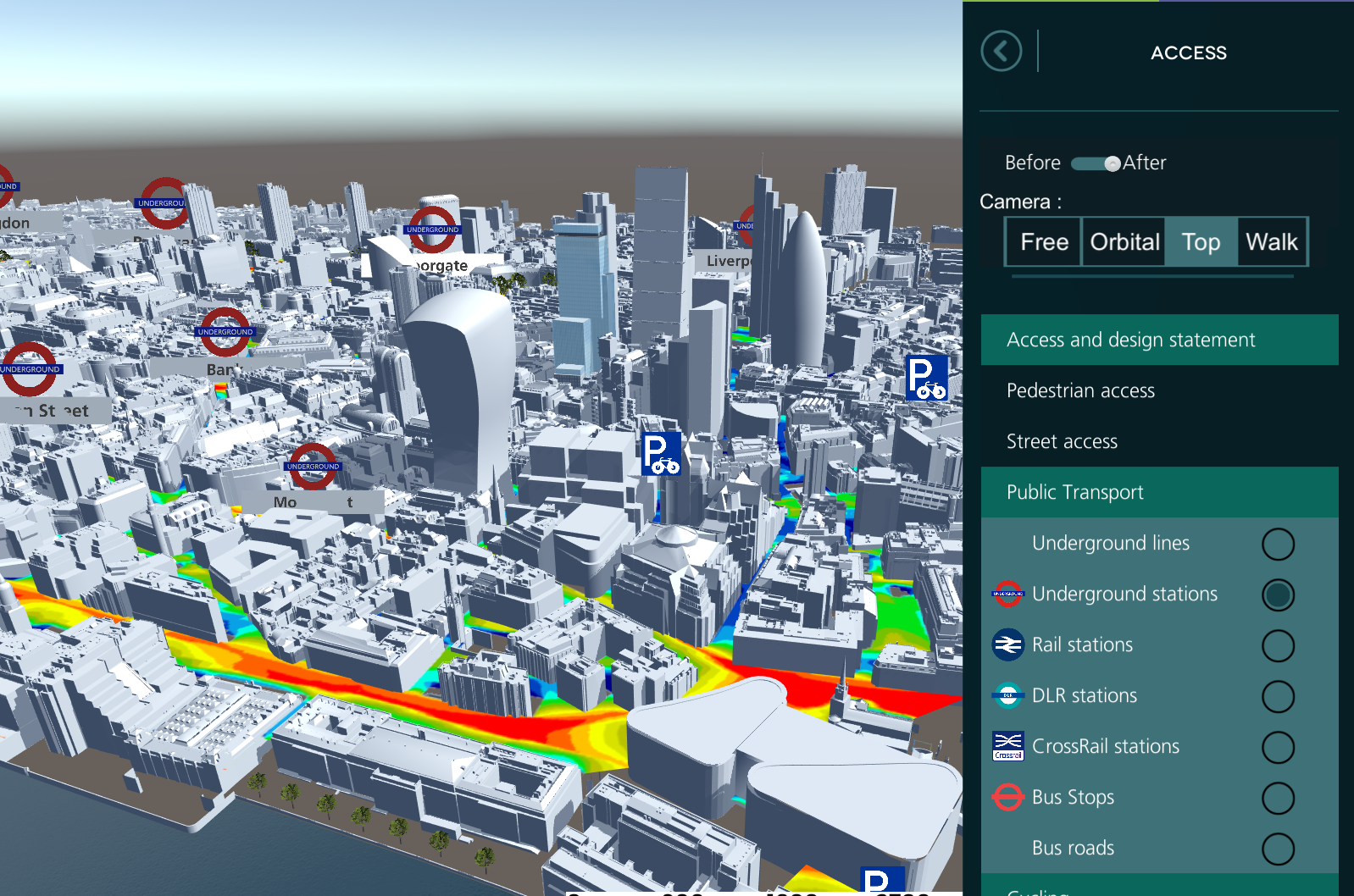Click the DLR stations logo icon
Viewport: 1354px width, 896px height.
point(1007,695)
